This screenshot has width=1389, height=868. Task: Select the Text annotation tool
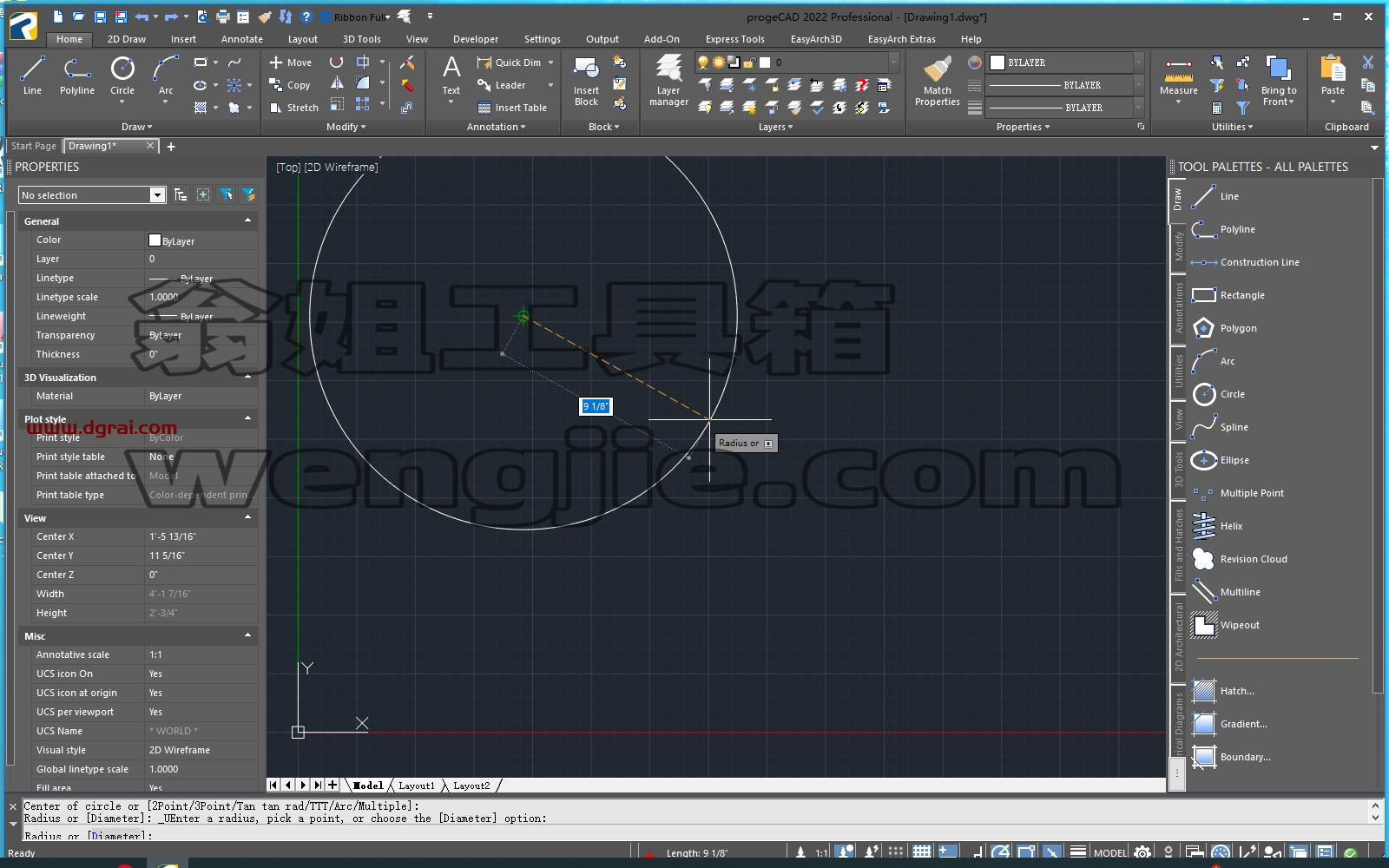pyautogui.click(x=451, y=76)
